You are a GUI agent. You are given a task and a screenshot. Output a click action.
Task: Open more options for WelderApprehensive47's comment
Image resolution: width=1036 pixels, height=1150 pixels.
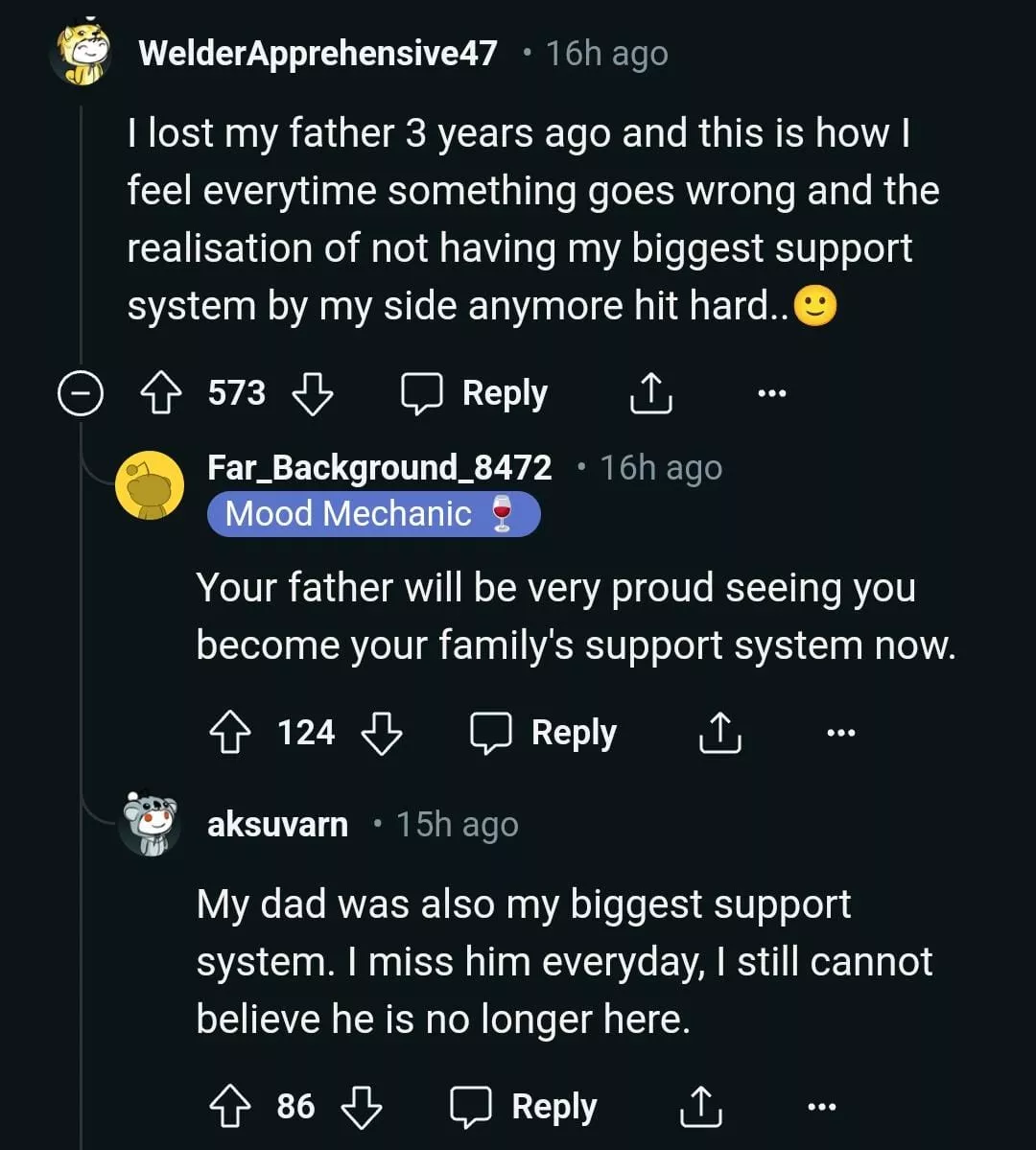771,394
